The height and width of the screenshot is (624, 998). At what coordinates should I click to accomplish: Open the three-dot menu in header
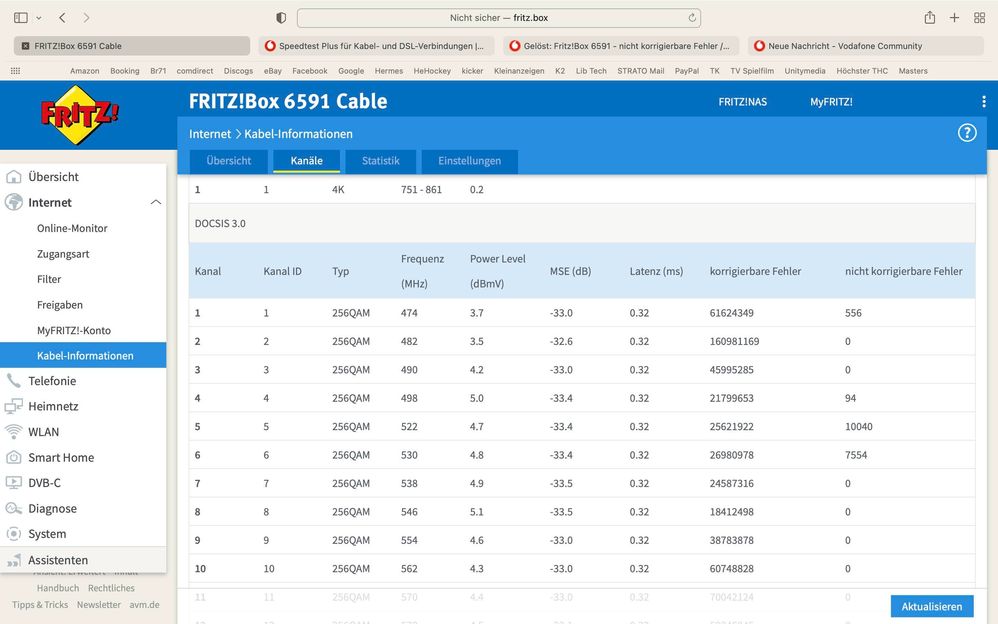[x=983, y=102]
